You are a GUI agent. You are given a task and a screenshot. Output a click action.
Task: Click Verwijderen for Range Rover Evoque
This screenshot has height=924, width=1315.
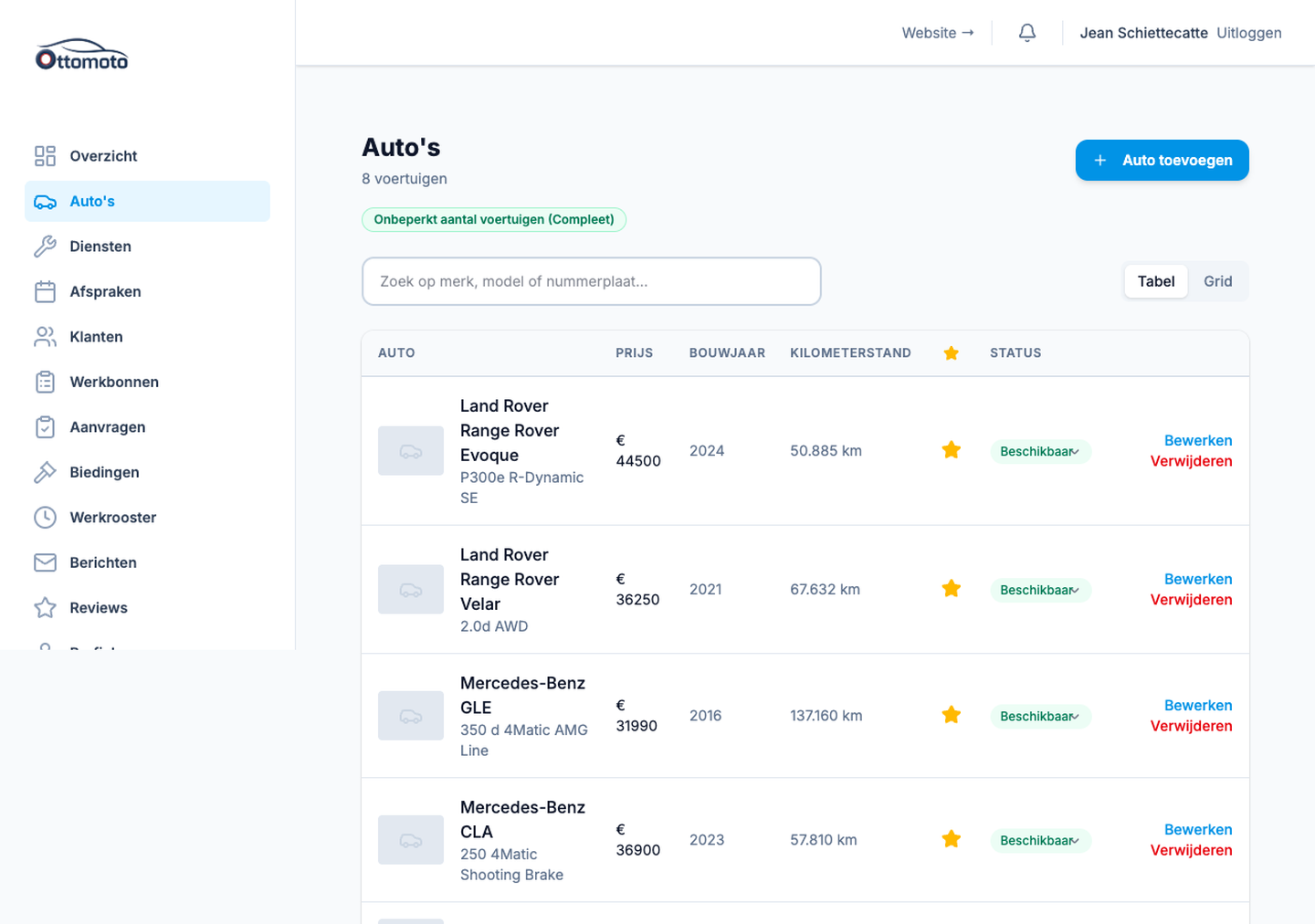(1192, 461)
